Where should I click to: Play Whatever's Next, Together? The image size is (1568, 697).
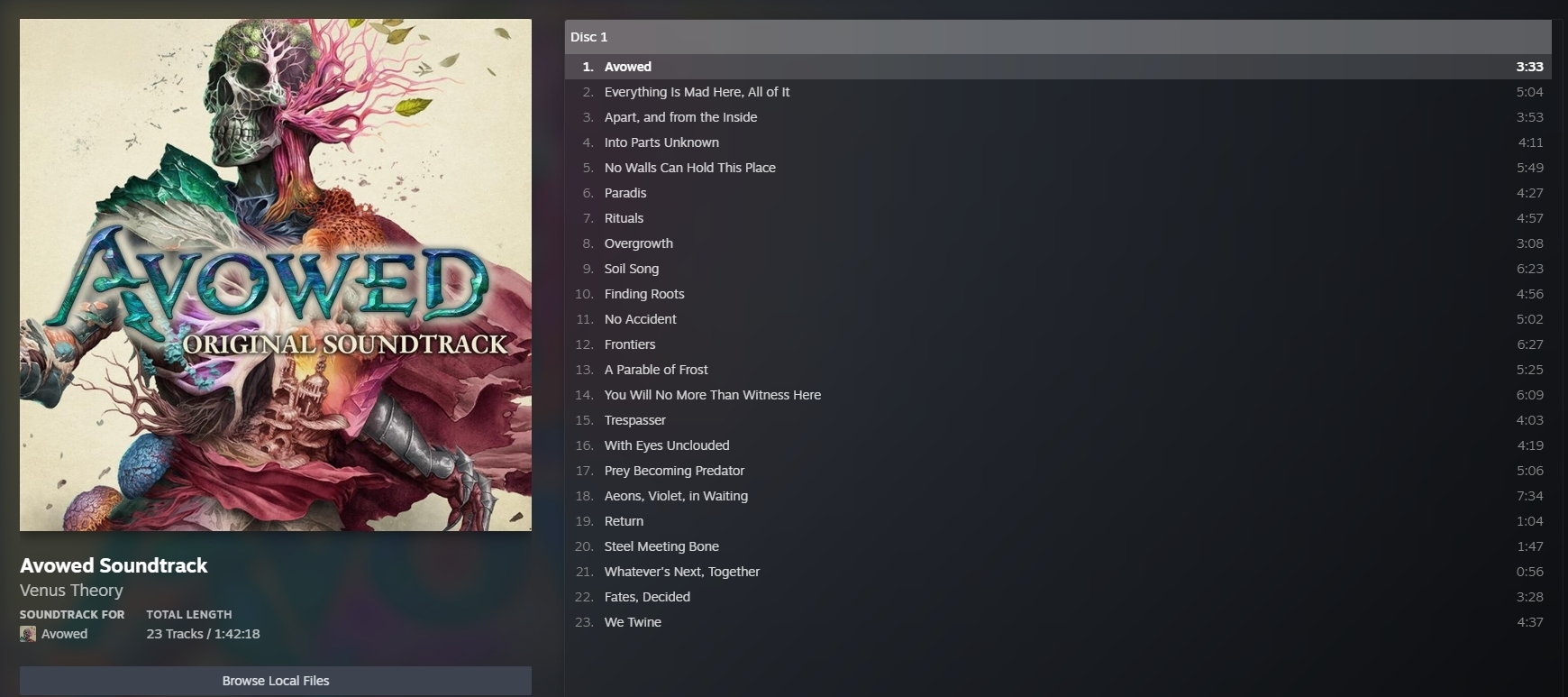(1058, 572)
